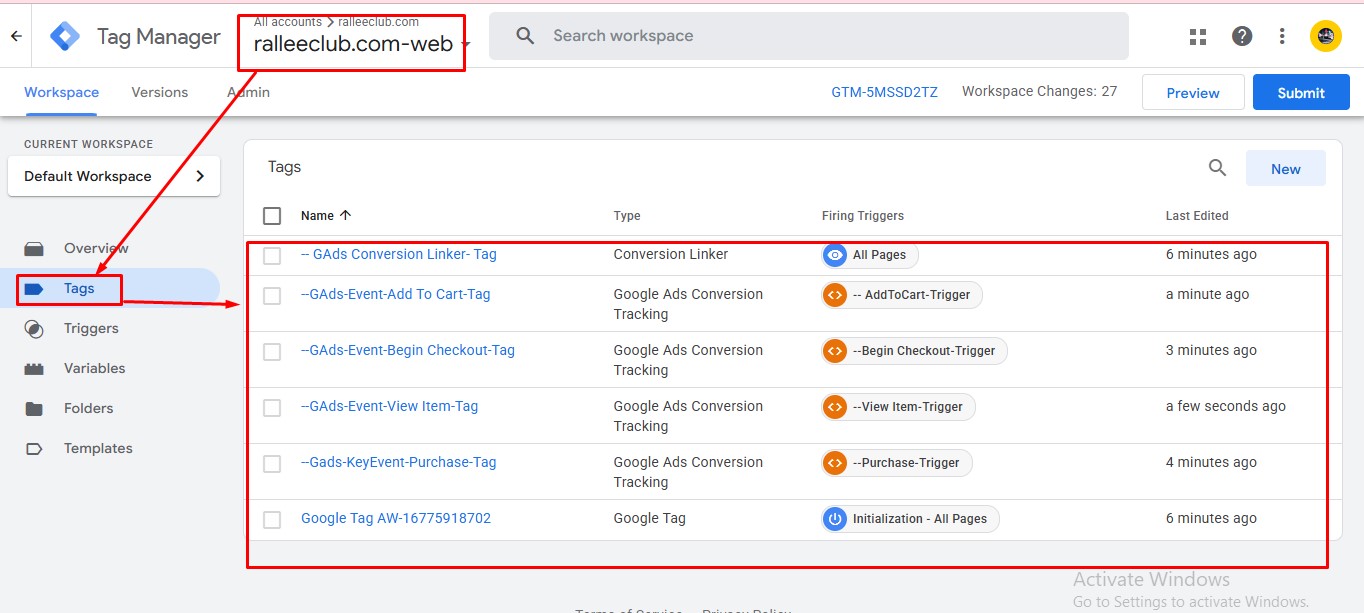
Task: Open the three-dot more options menu
Action: [1282, 36]
